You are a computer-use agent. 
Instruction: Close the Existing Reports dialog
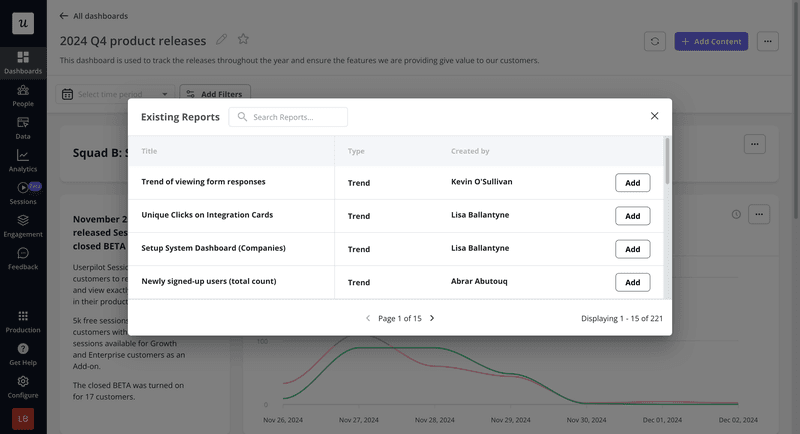655,116
